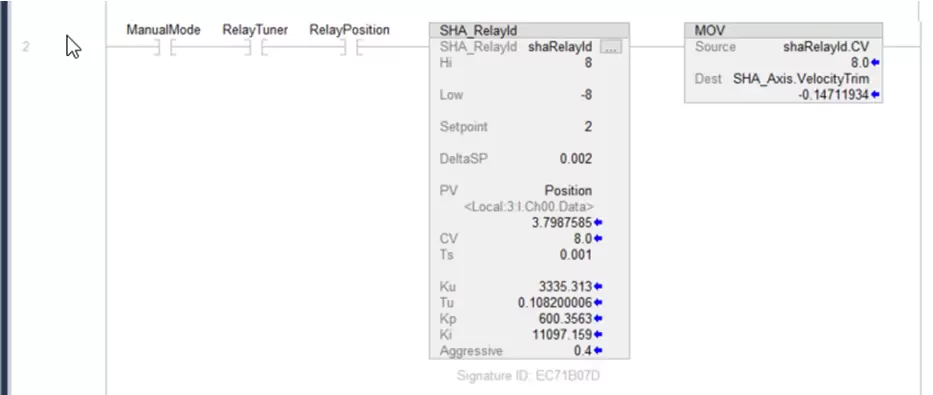933x395 pixels.
Task: Select the Ku value 3335.313
Action: (x=566, y=287)
